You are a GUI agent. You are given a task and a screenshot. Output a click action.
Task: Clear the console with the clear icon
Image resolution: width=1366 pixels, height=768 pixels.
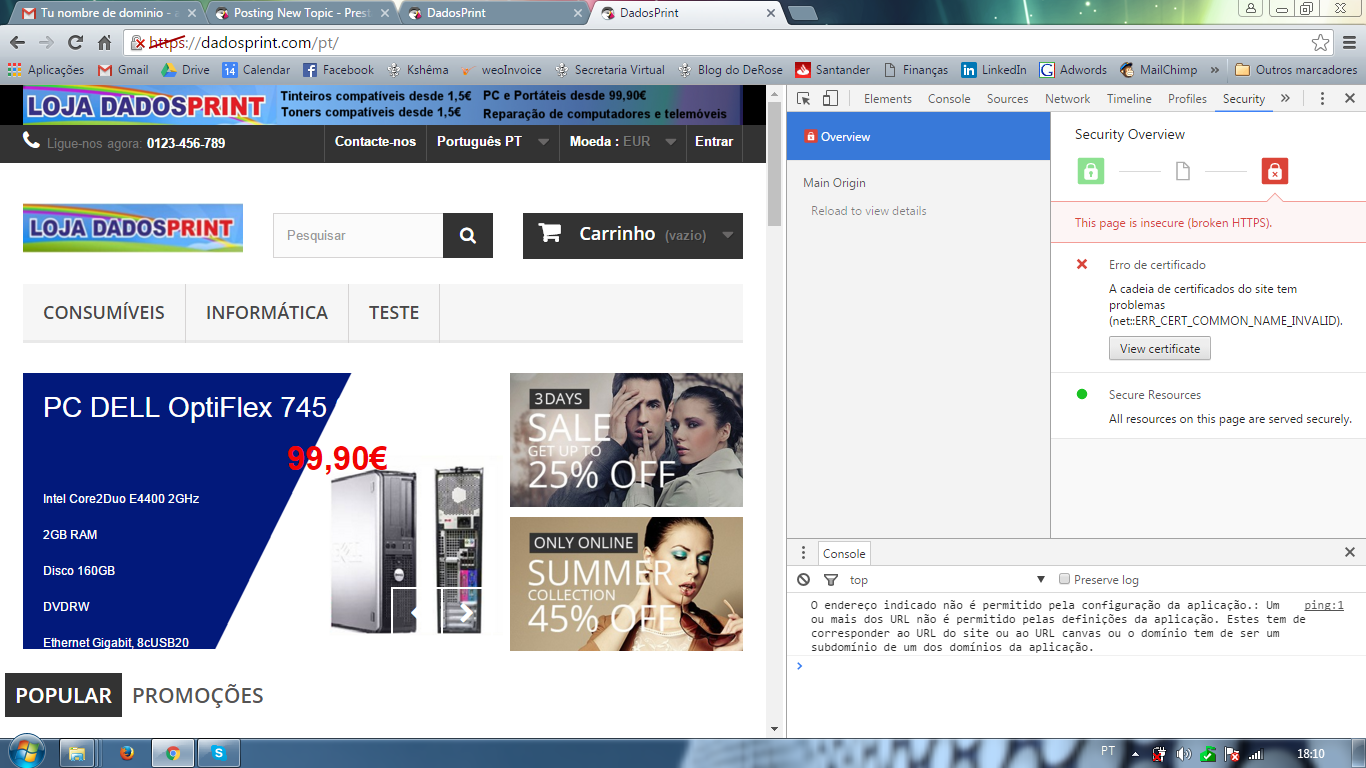[804, 580]
